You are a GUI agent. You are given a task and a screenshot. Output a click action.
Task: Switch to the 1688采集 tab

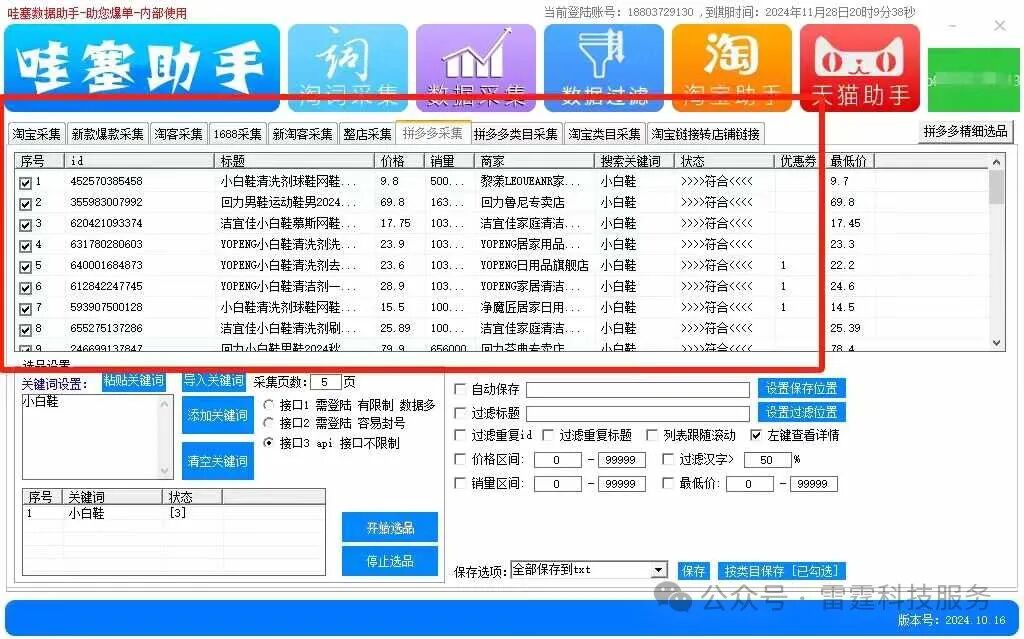pos(237,132)
